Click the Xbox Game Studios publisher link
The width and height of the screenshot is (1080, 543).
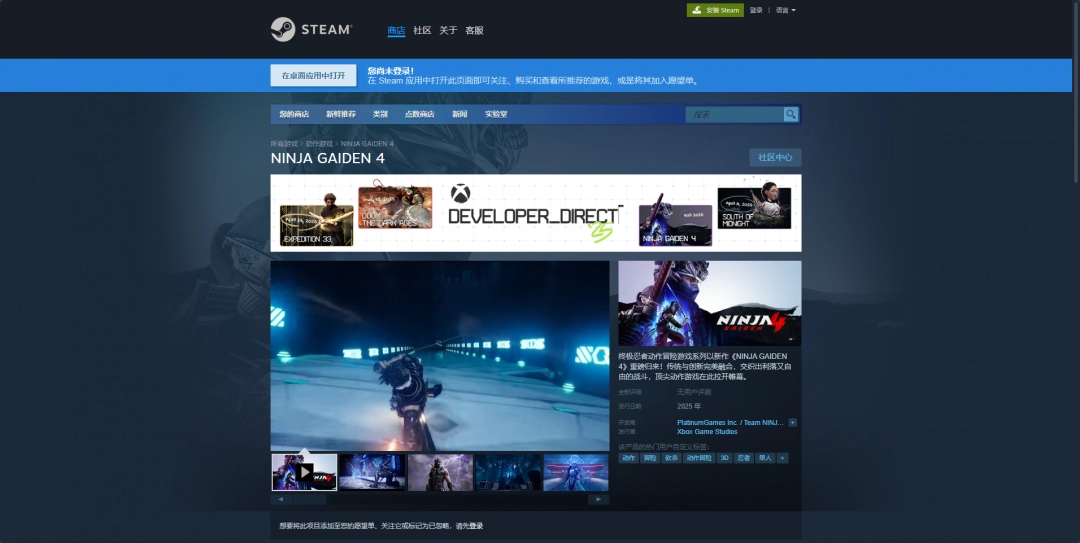pos(707,432)
